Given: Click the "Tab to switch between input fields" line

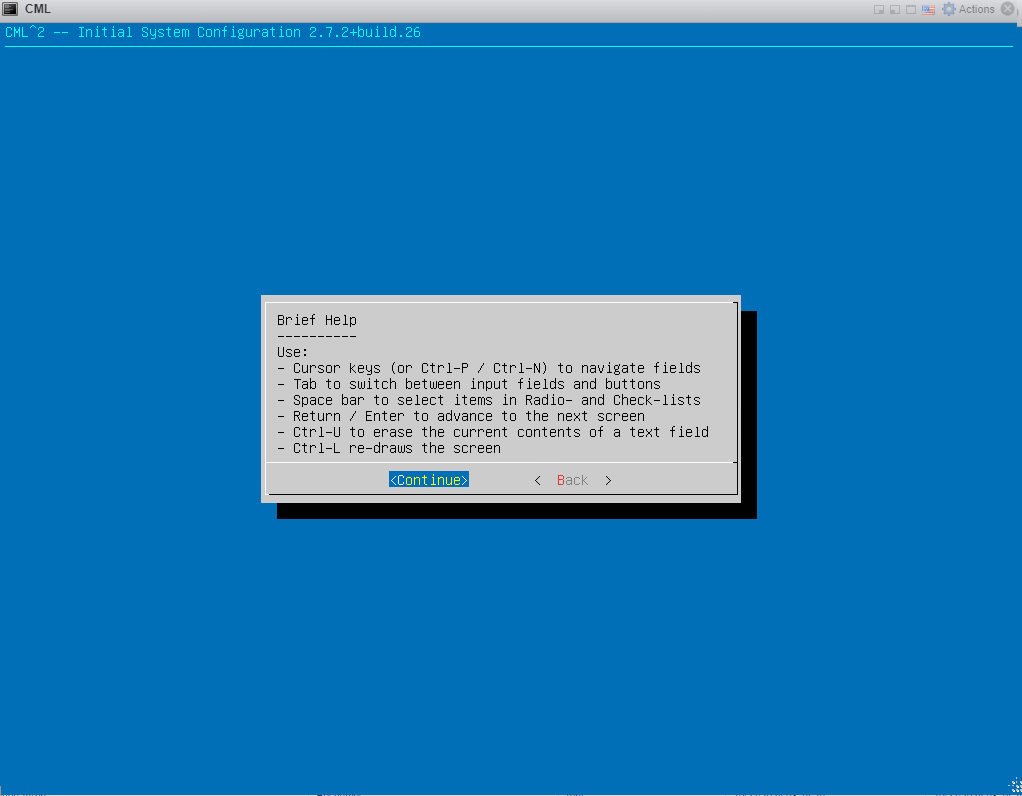Looking at the screenshot, I should pyautogui.click(x=469, y=384).
